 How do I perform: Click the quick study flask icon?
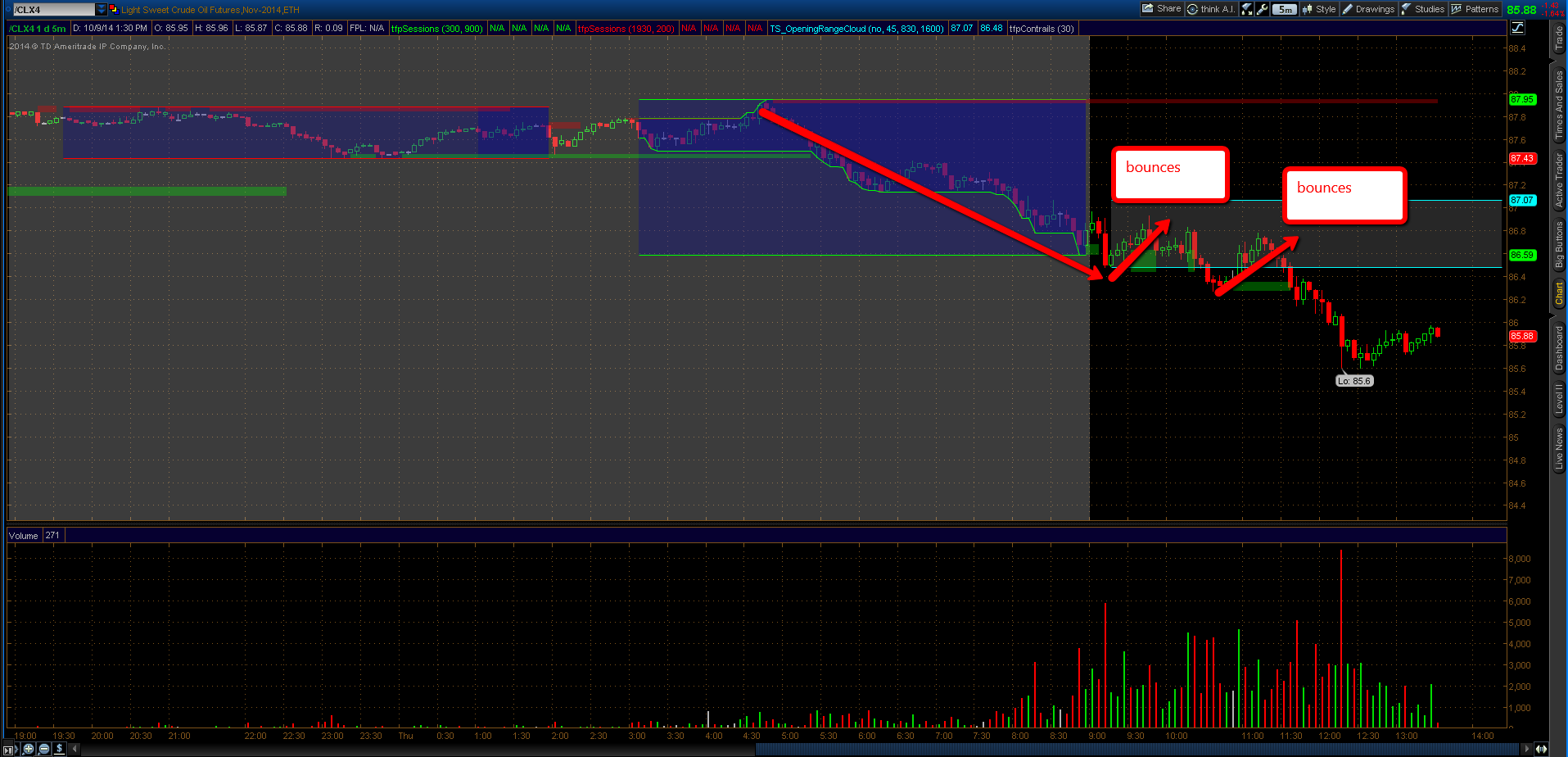1247,9
